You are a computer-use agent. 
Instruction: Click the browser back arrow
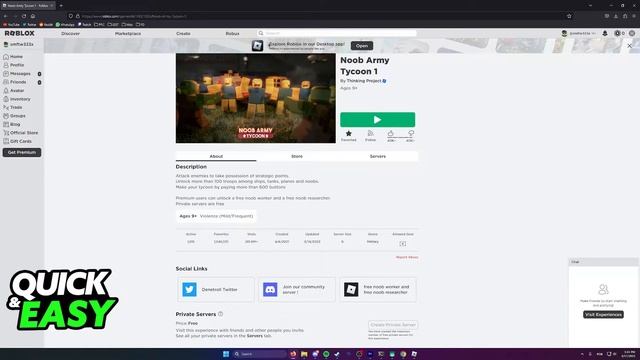point(6,16)
